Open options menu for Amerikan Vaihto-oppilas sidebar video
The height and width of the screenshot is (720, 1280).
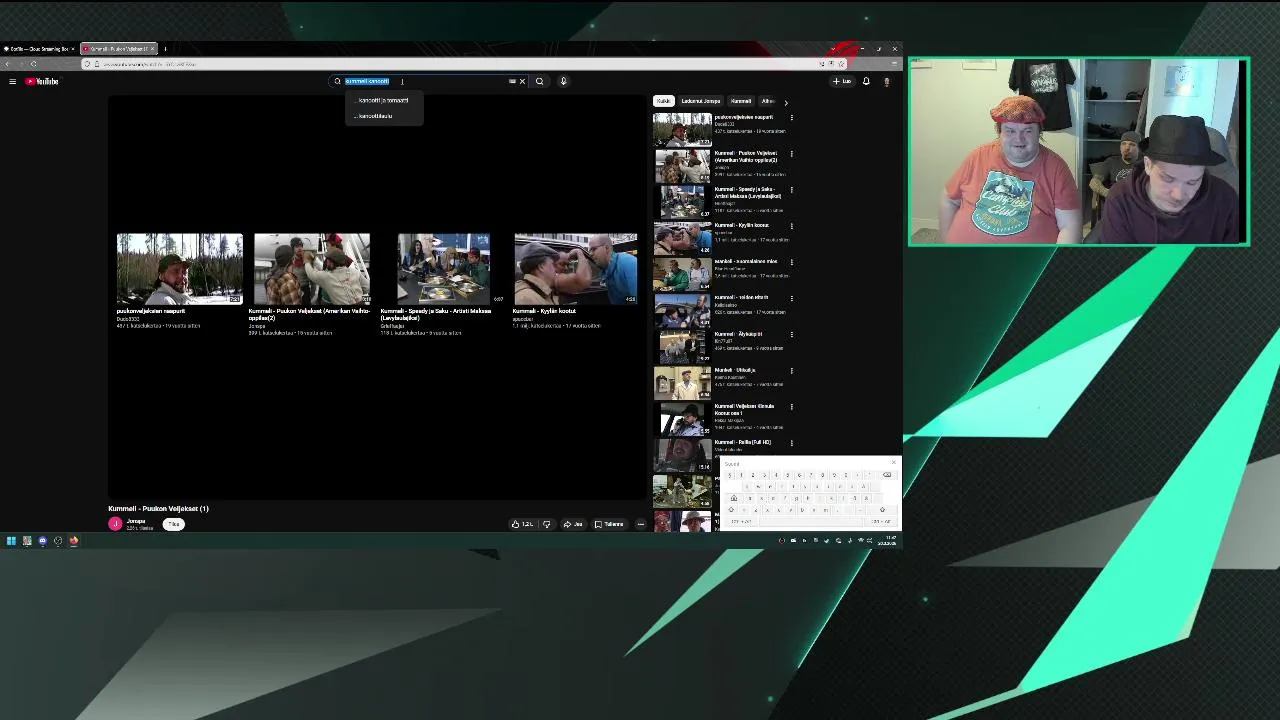coord(791,154)
